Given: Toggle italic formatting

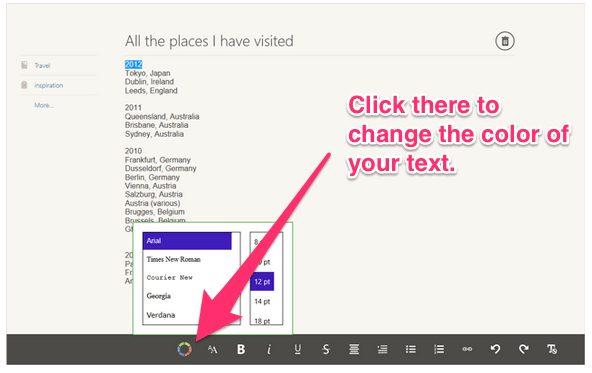Looking at the screenshot, I should click(269, 350).
